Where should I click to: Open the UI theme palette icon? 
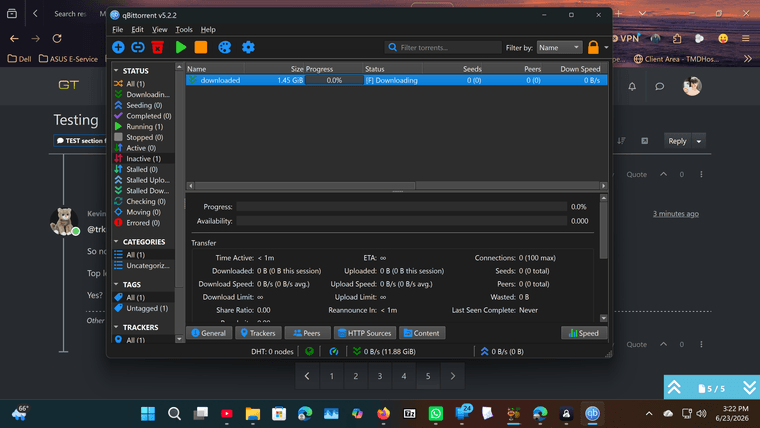(224, 47)
